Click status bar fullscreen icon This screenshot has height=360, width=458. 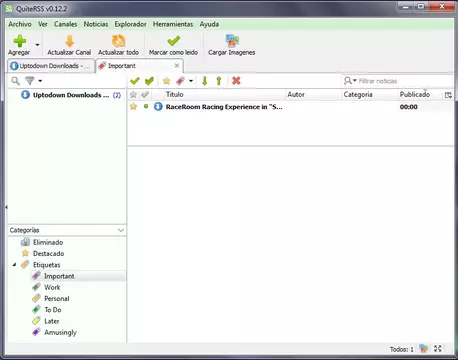tap(438, 349)
